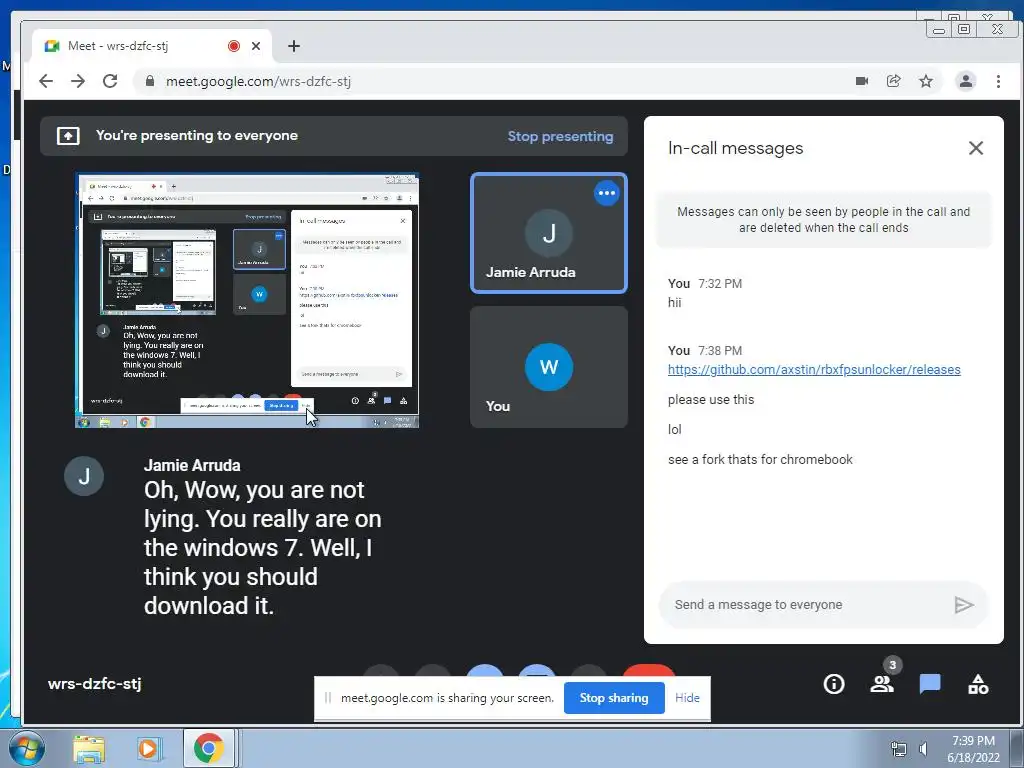Open the volume speaker tray icon
1024x768 pixels.
coord(923,749)
